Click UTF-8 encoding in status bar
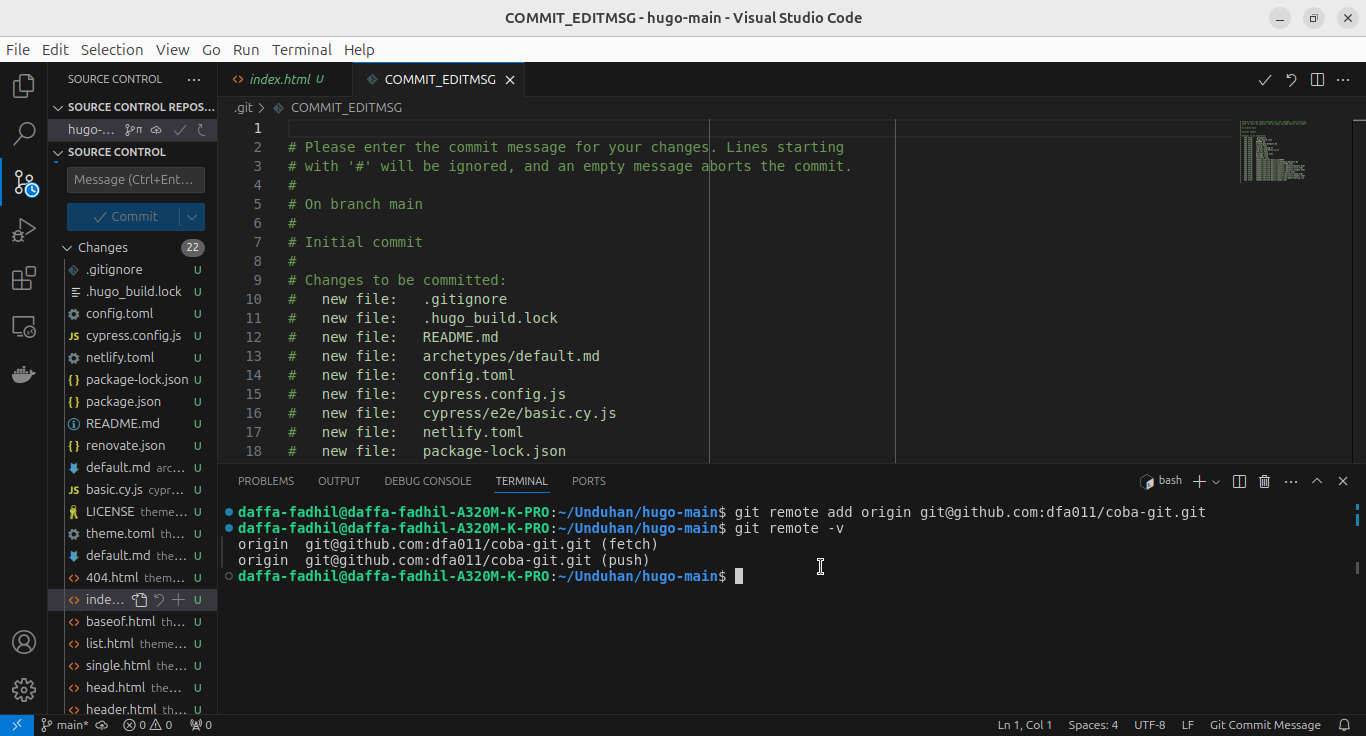This screenshot has width=1366, height=736. [x=1150, y=725]
